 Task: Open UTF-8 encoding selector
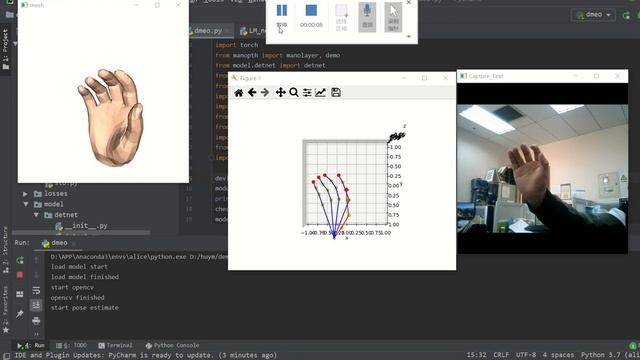[526, 355]
